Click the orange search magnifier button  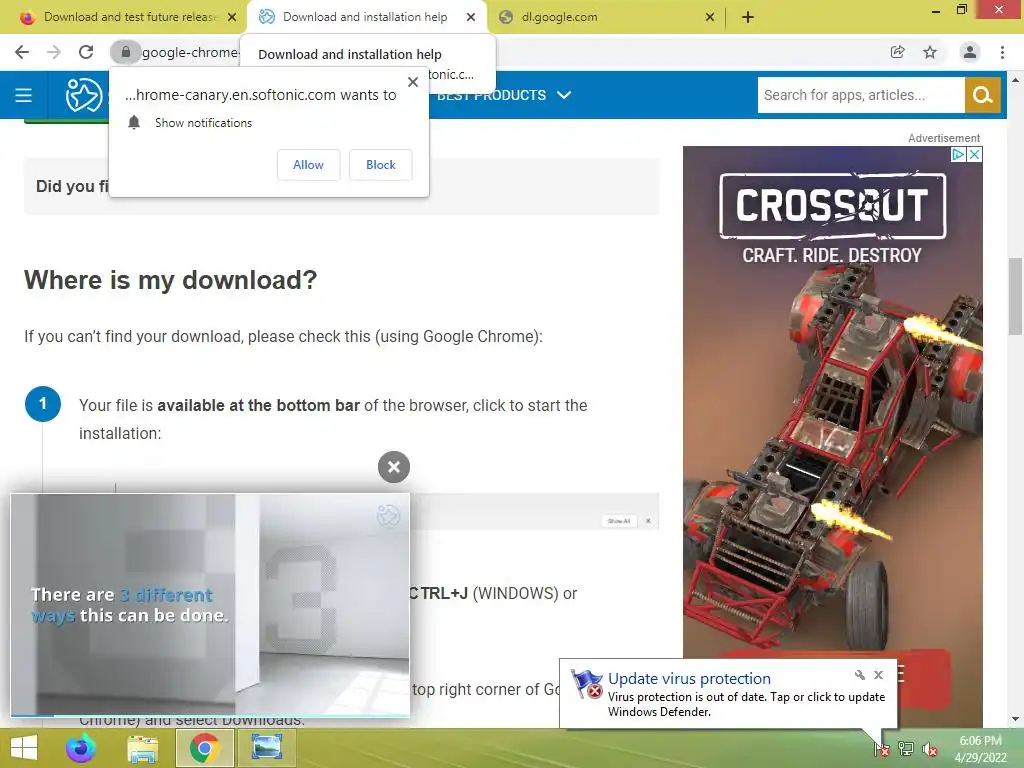(983, 95)
